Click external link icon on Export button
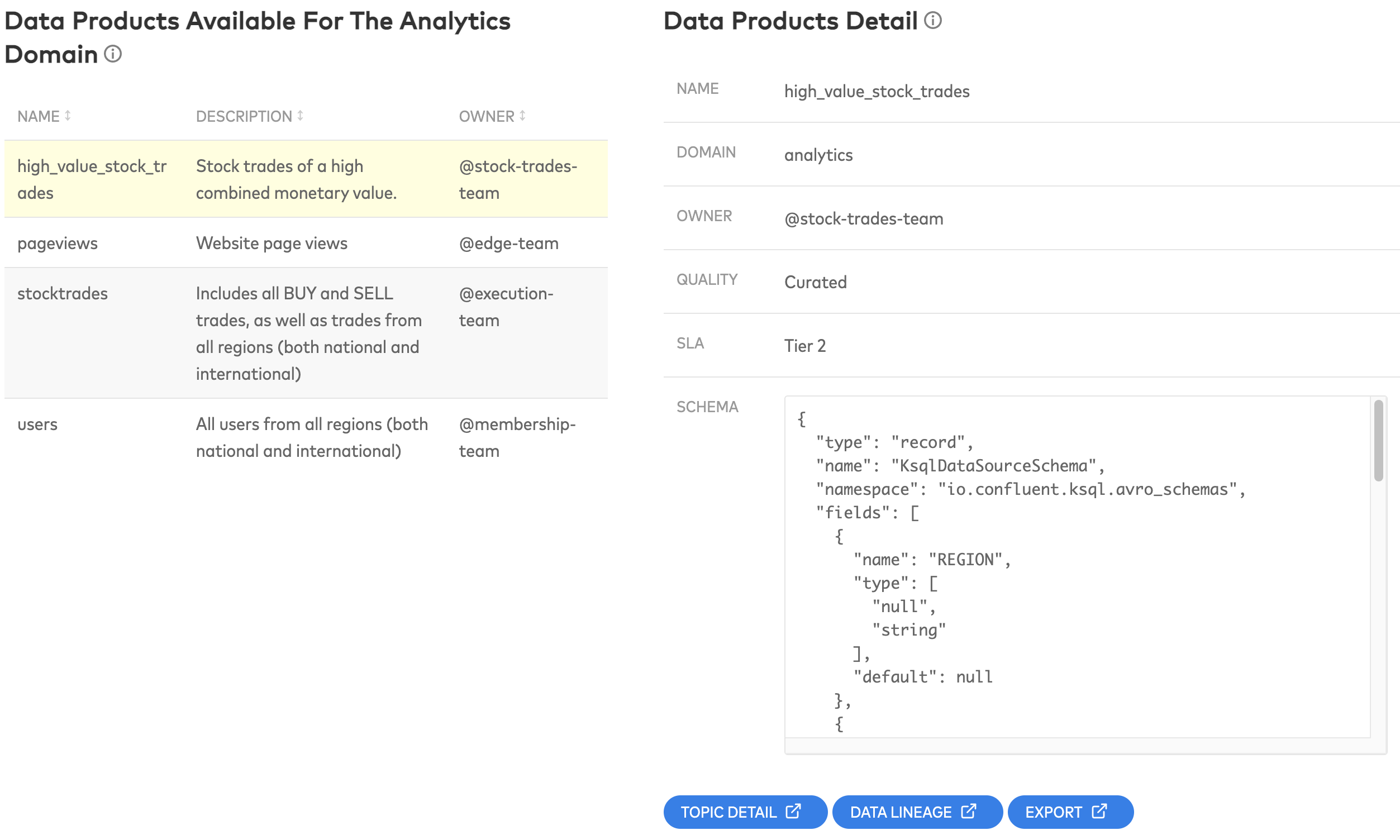This screenshot has height=840, width=1400. [x=1099, y=811]
